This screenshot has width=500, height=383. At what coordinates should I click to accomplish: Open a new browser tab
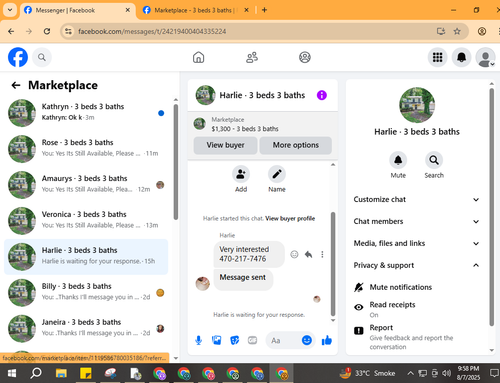[x=264, y=10]
